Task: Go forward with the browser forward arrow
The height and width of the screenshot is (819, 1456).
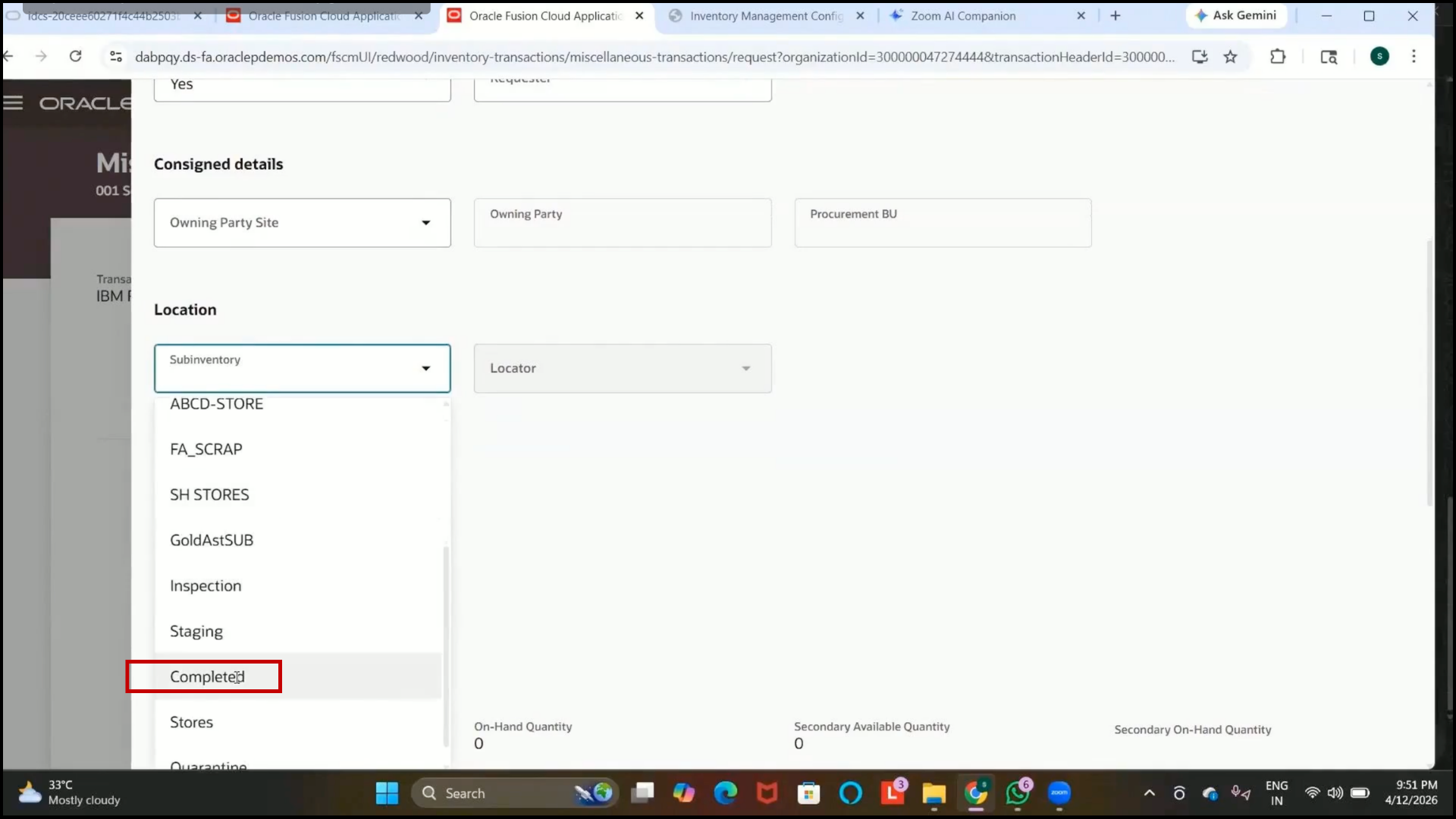Action: [41, 56]
